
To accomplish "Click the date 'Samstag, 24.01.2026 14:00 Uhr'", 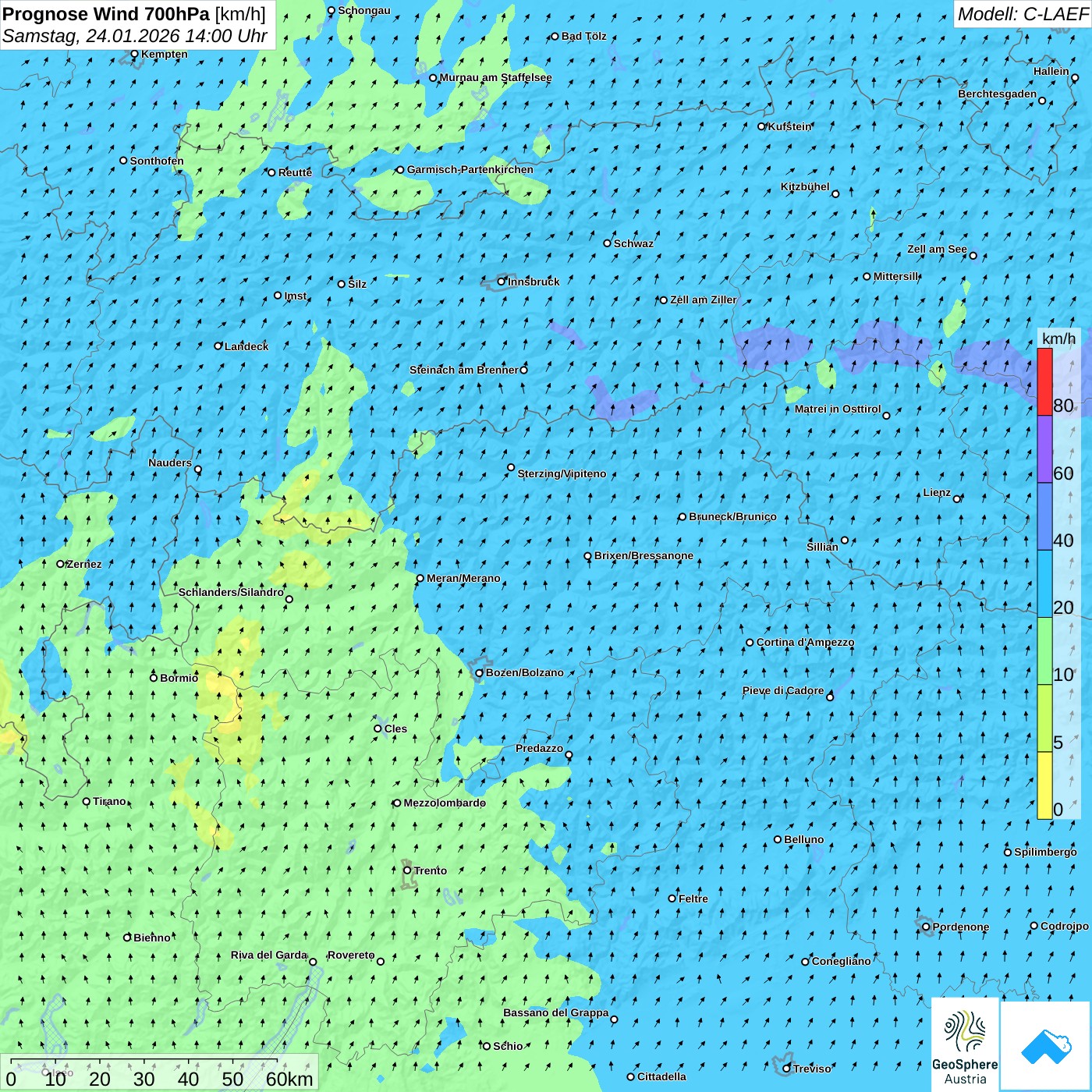I will [x=135, y=36].
